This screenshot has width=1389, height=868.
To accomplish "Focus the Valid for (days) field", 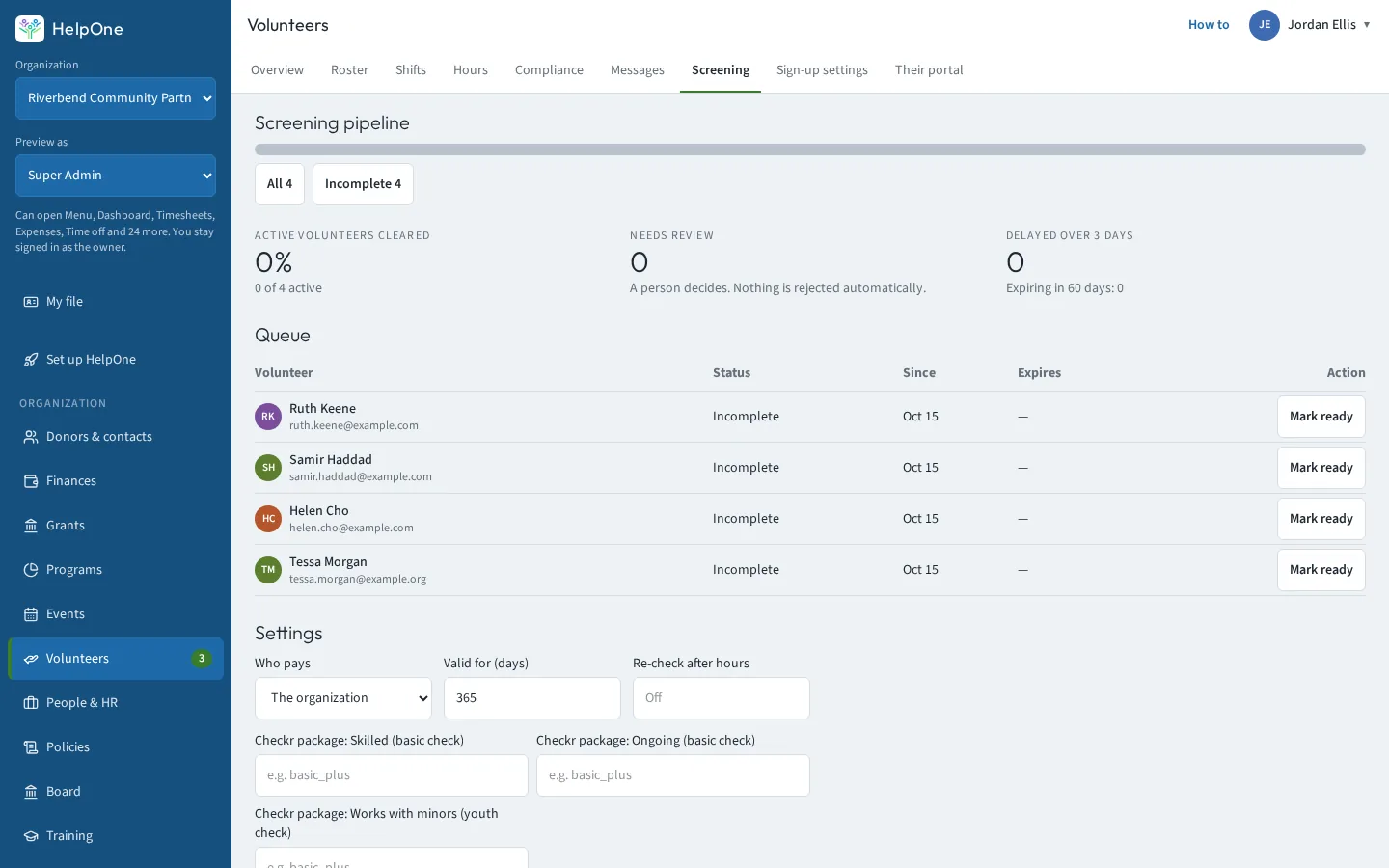I will coord(532,698).
